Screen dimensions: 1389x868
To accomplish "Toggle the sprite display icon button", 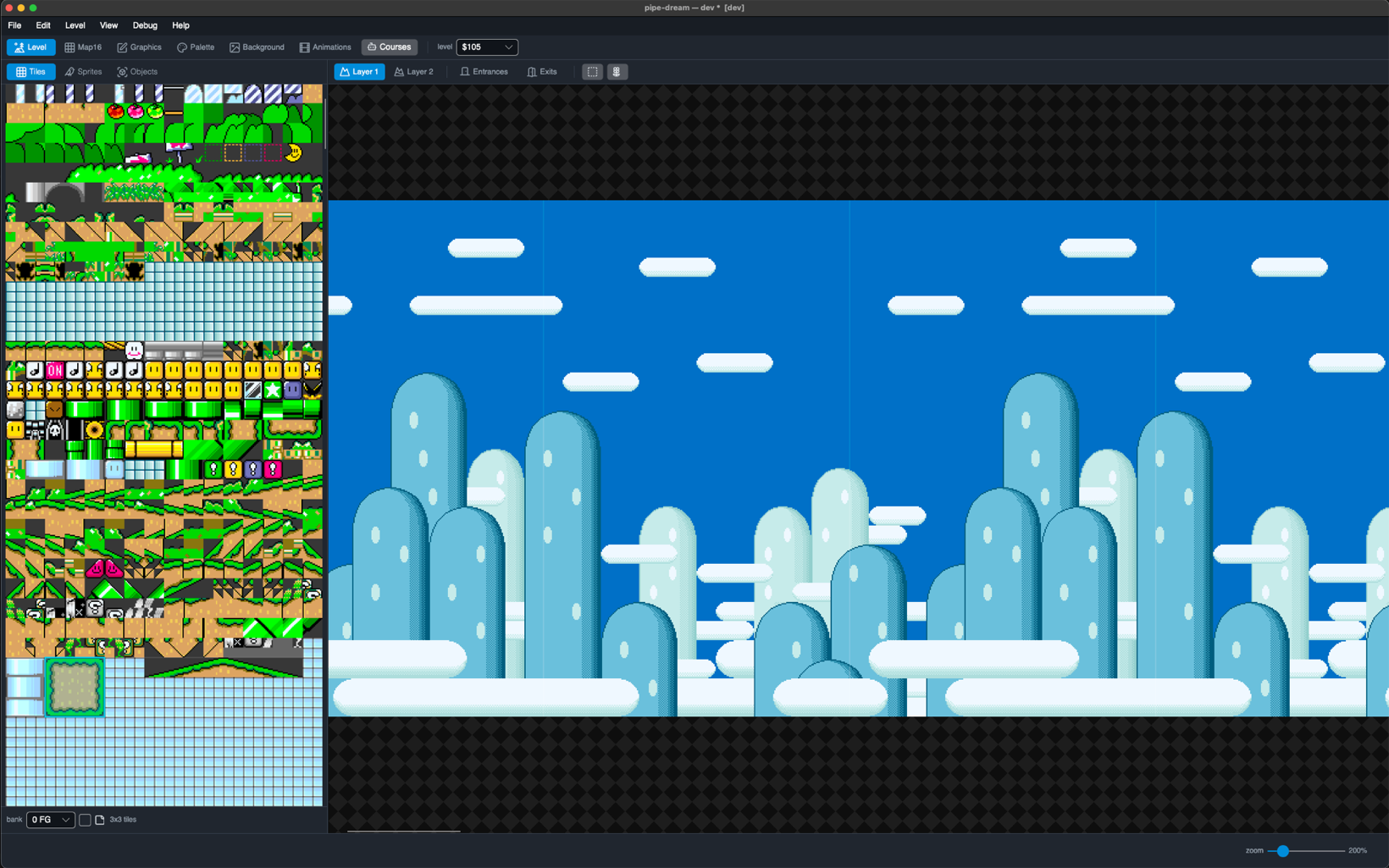I will (617, 72).
